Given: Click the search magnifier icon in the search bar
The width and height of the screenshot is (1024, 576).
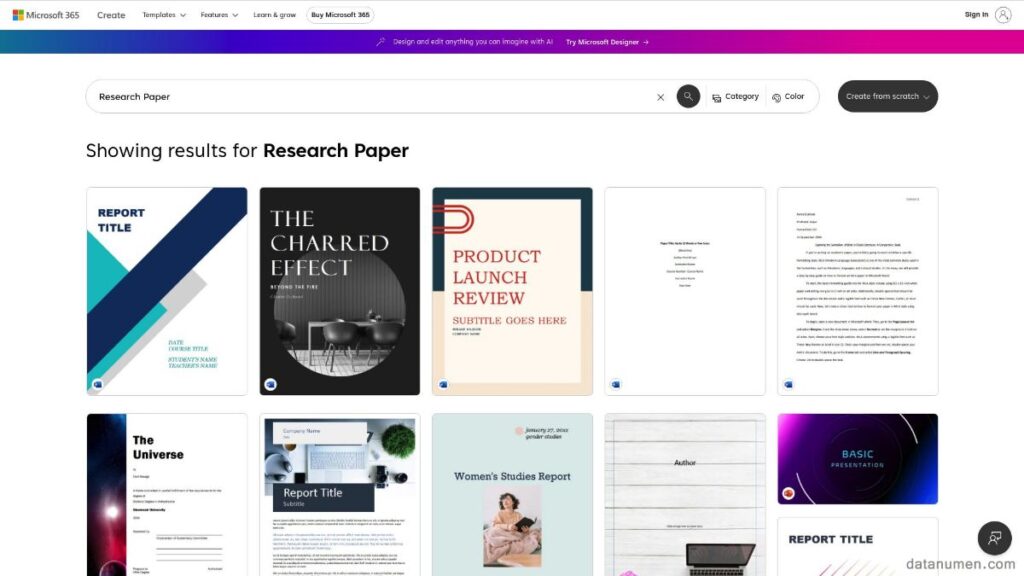Looking at the screenshot, I should click(688, 96).
